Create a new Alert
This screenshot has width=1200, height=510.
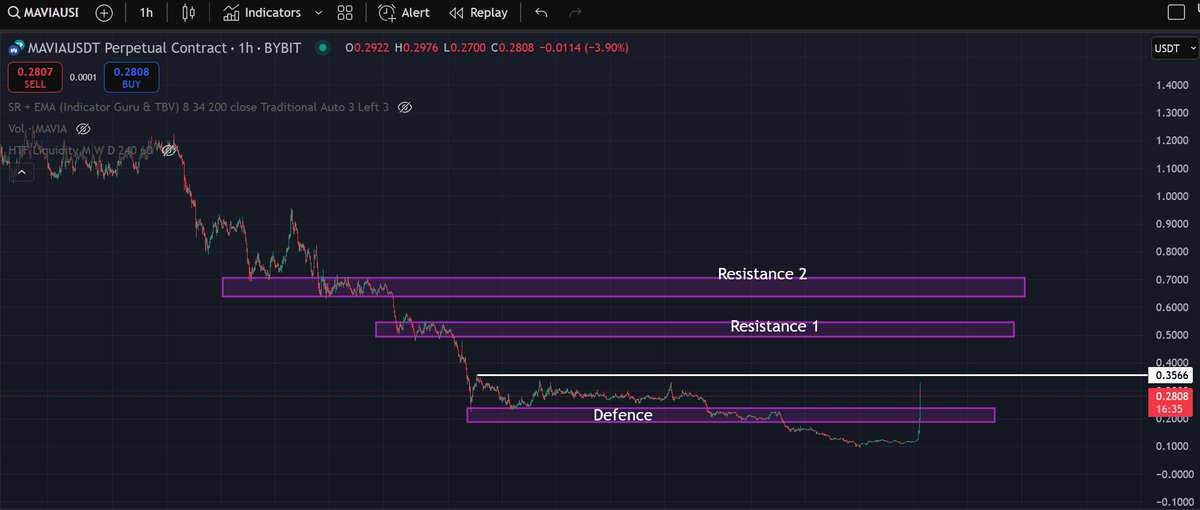pyautogui.click(x=404, y=13)
